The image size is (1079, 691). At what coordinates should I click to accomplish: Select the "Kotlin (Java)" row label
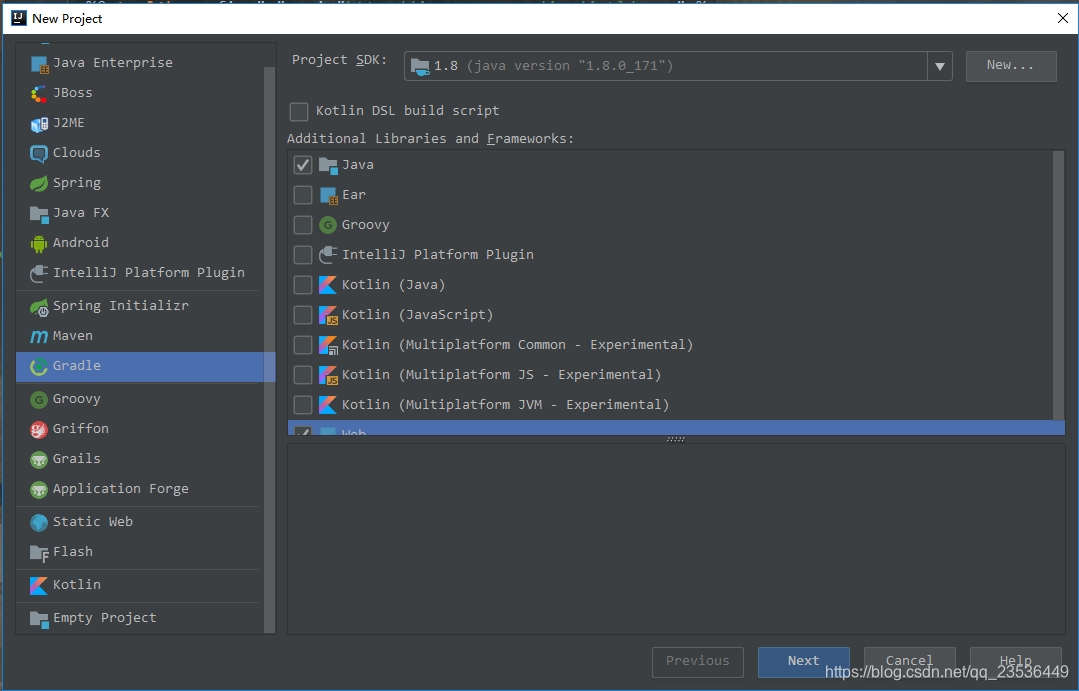tap(394, 285)
